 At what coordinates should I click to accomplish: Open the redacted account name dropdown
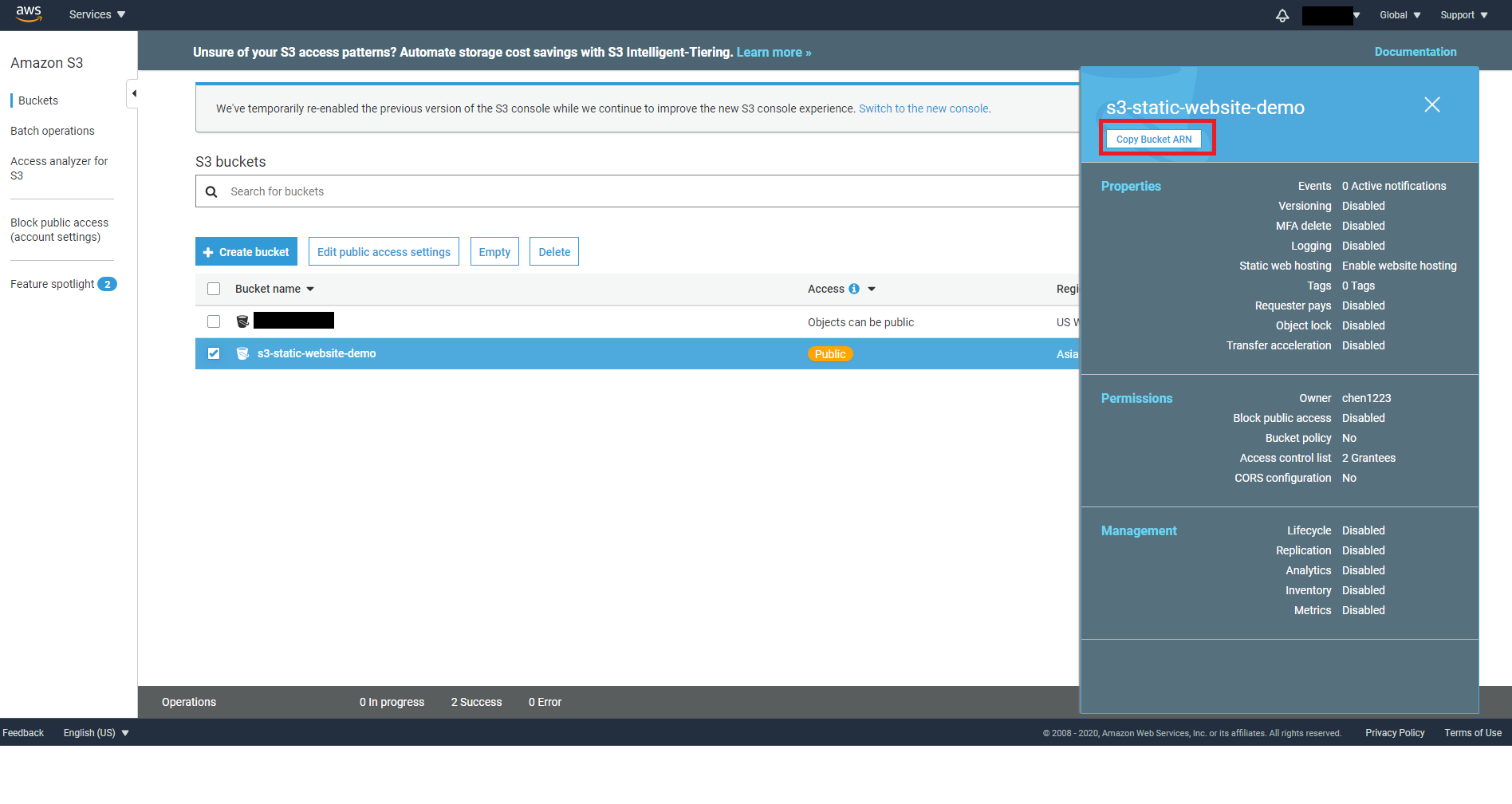[x=1331, y=15]
